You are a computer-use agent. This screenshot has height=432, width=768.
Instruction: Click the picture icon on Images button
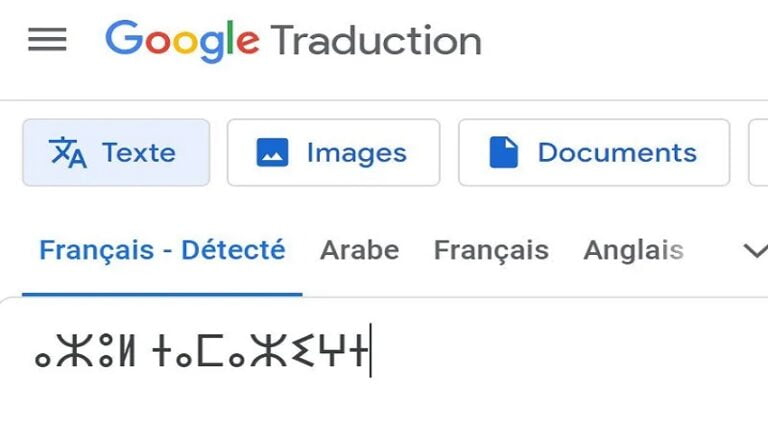point(272,153)
